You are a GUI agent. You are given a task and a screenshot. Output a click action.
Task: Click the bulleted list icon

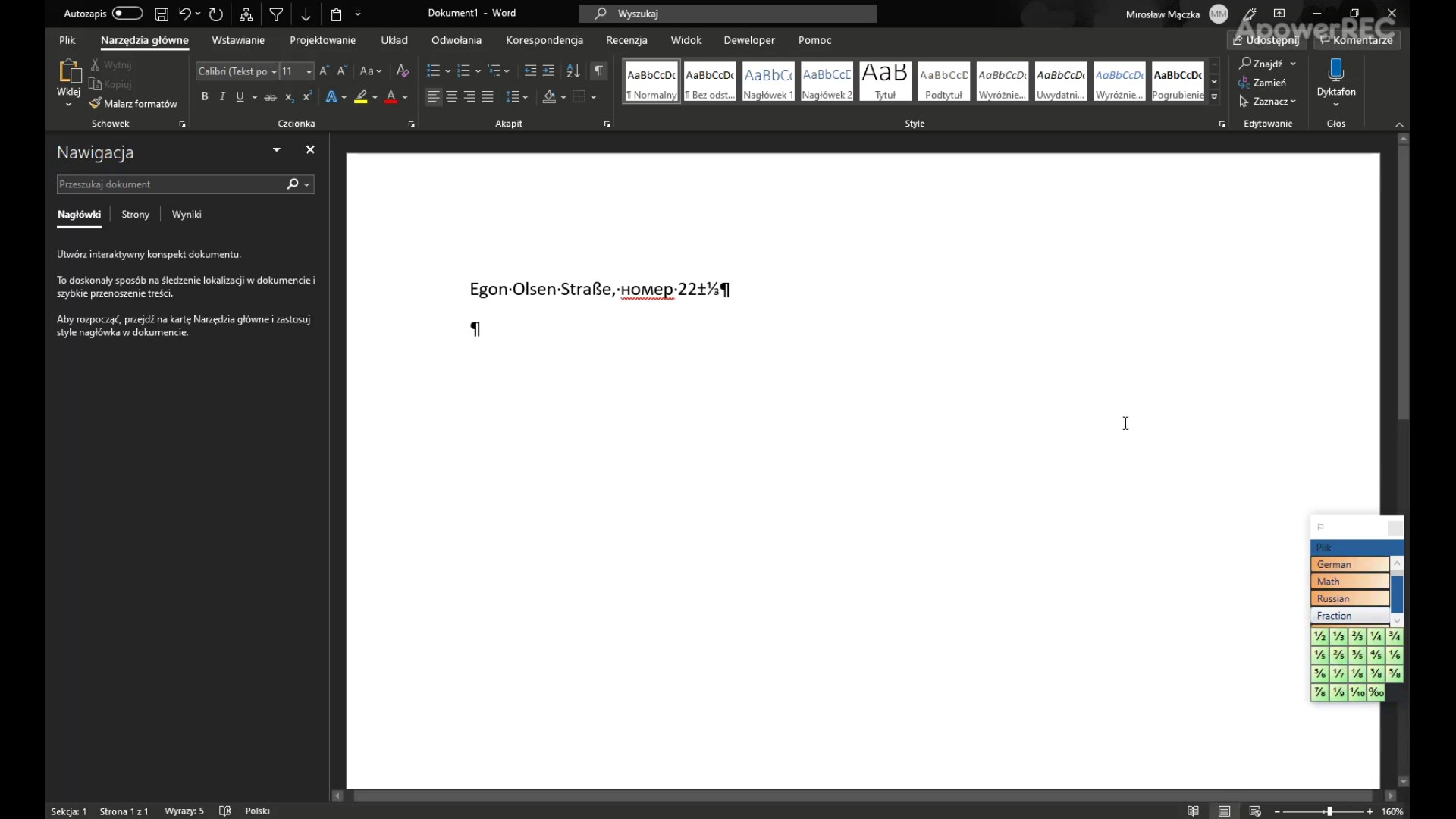433,71
